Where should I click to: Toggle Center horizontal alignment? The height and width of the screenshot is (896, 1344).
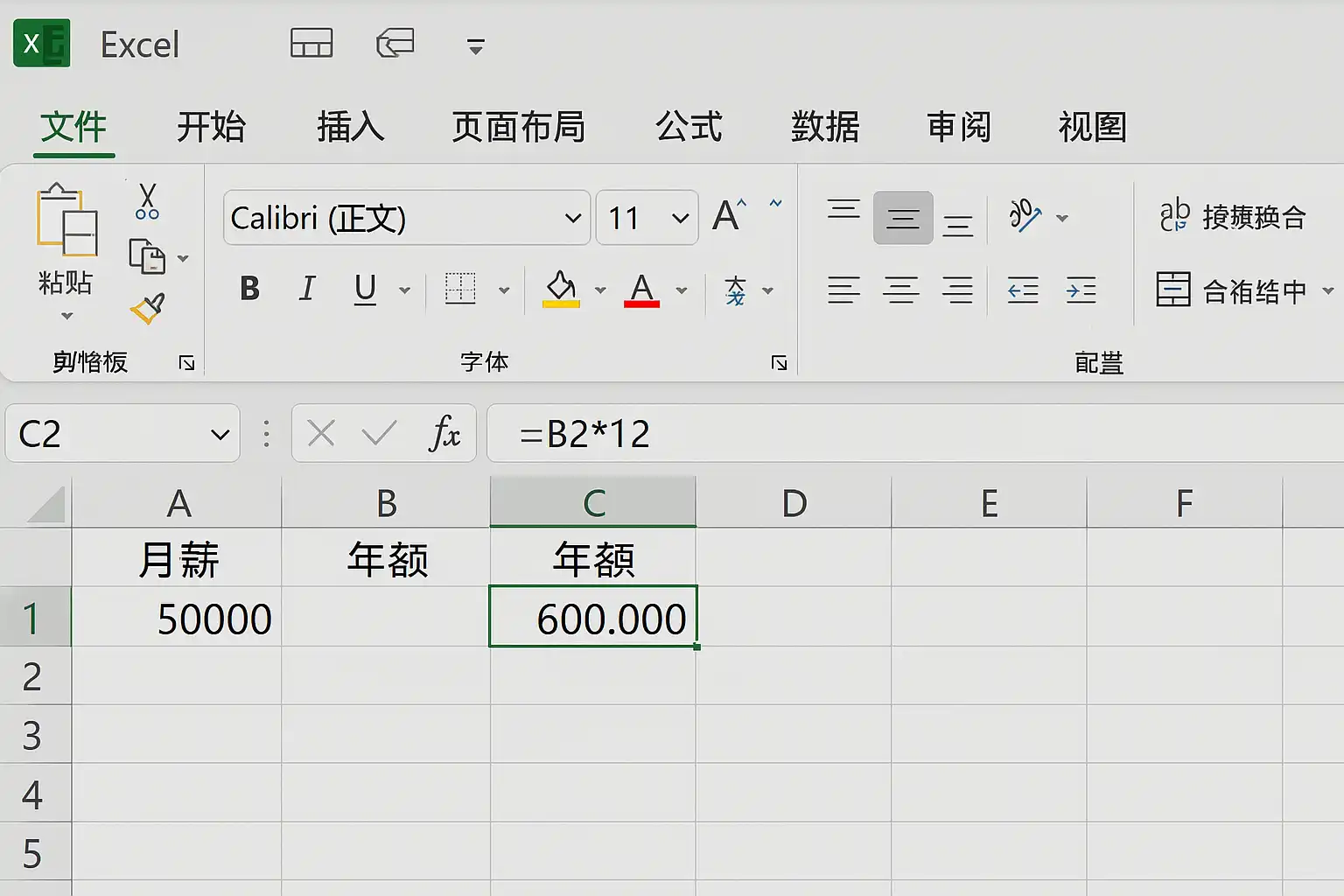901,290
